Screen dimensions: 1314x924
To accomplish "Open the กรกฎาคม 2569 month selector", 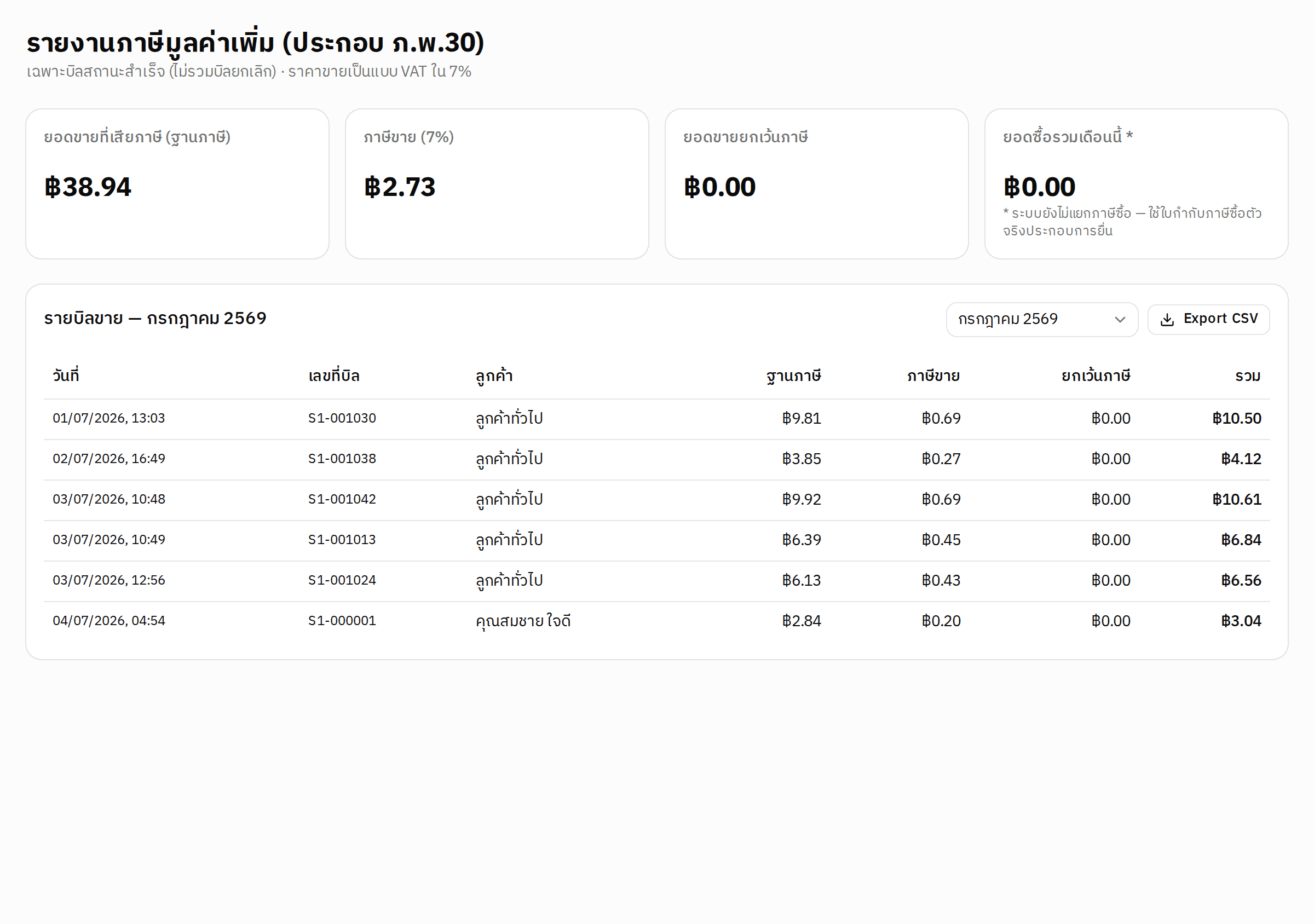I will click(1041, 320).
